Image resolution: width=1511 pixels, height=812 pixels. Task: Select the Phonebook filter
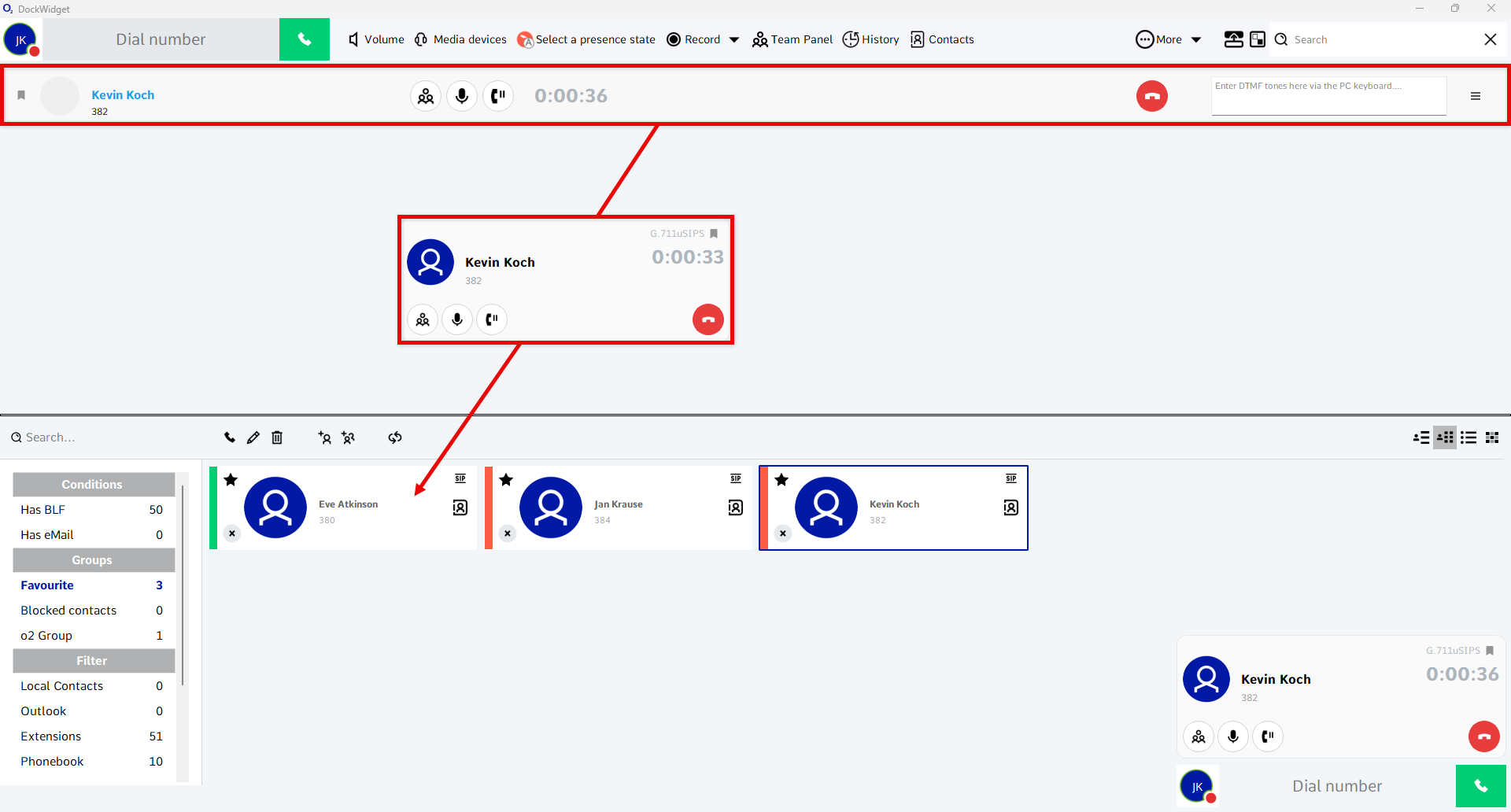click(52, 762)
